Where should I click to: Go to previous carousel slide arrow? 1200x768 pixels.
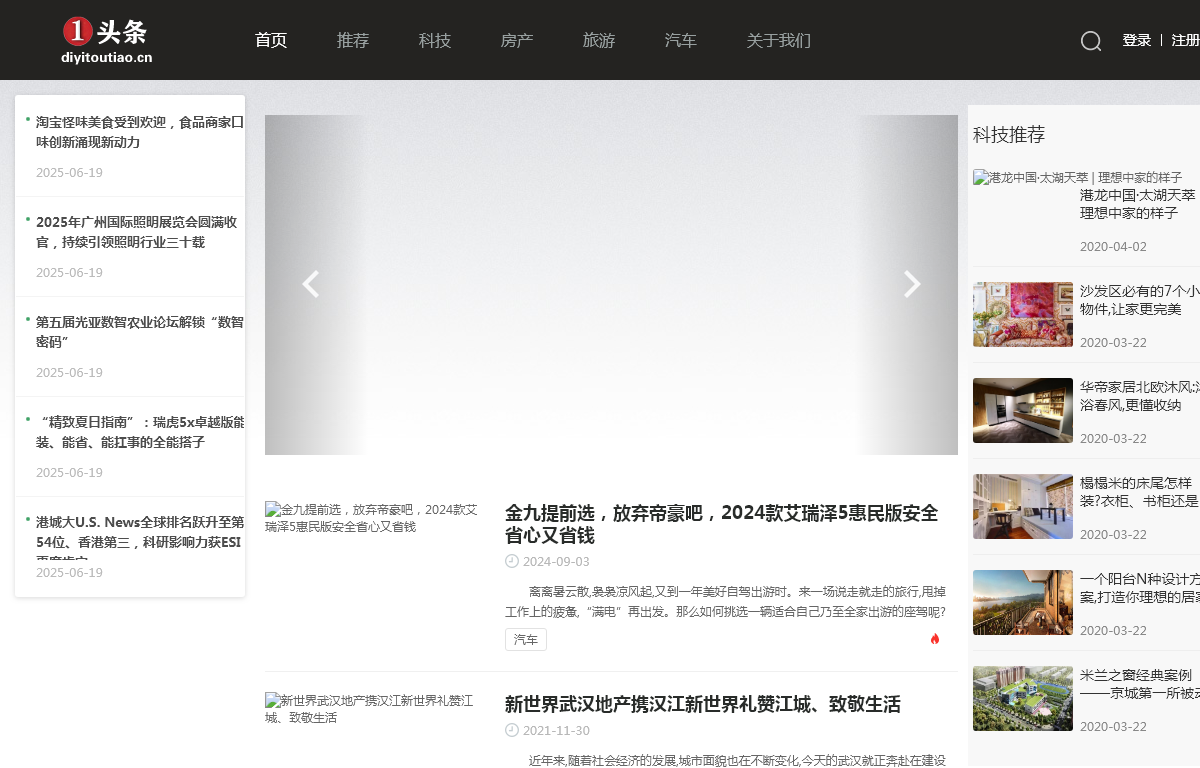tap(311, 284)
